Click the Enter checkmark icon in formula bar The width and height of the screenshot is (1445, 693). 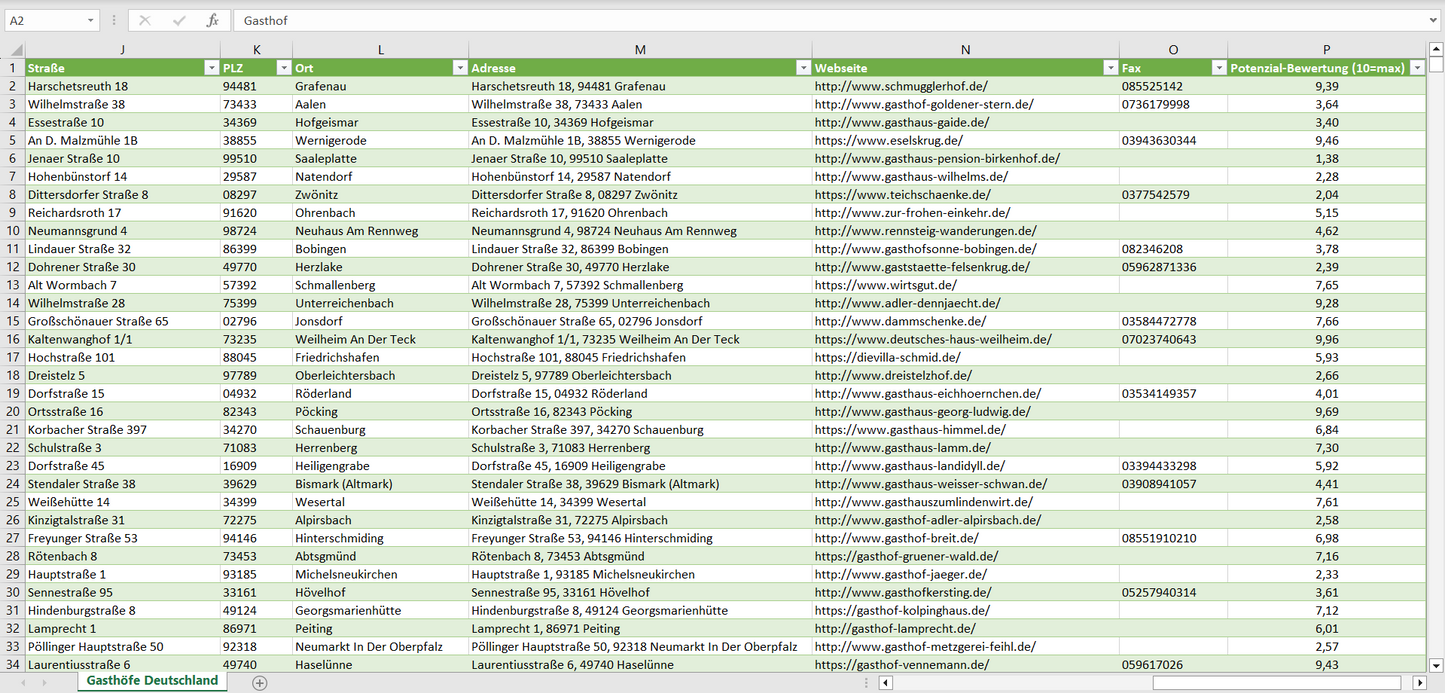point(179,20)
